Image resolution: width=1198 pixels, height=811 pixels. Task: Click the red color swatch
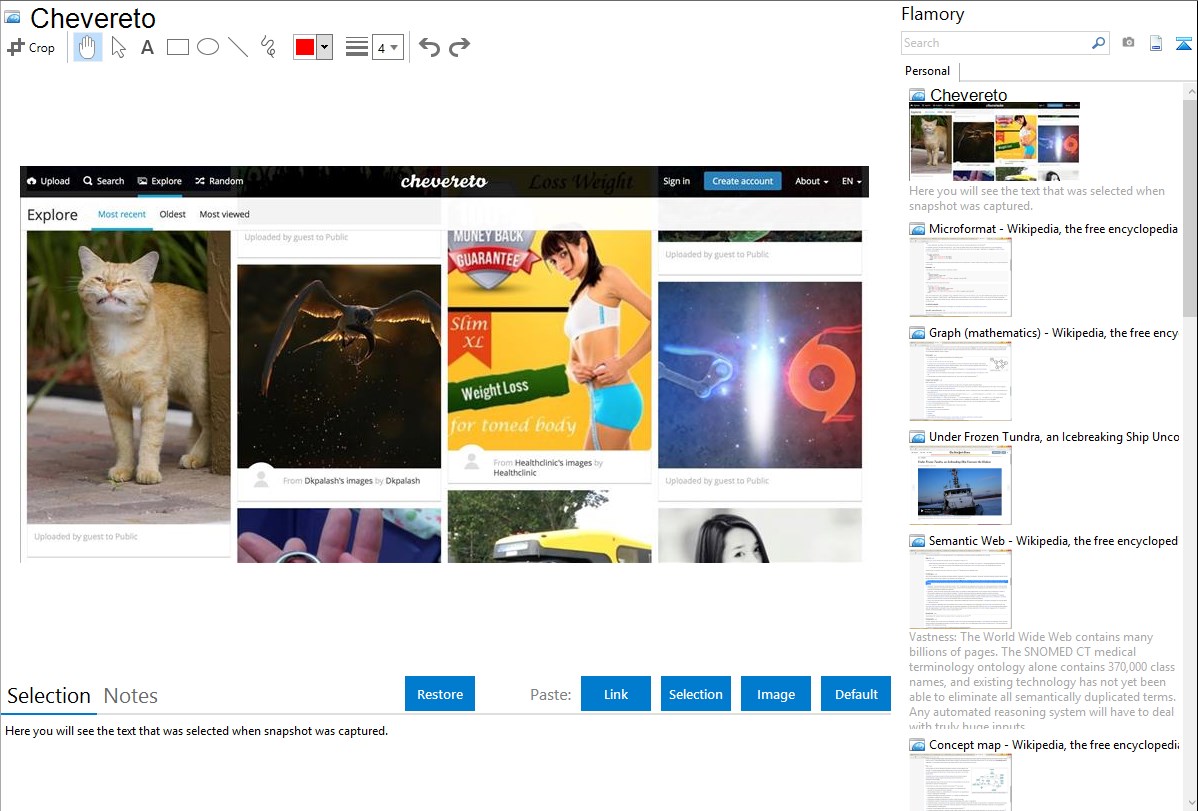305,47
